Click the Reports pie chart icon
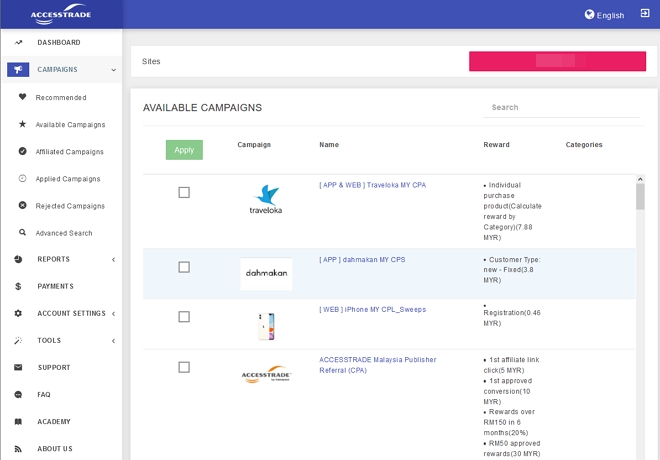660x460 pixels. coord(18,259)
